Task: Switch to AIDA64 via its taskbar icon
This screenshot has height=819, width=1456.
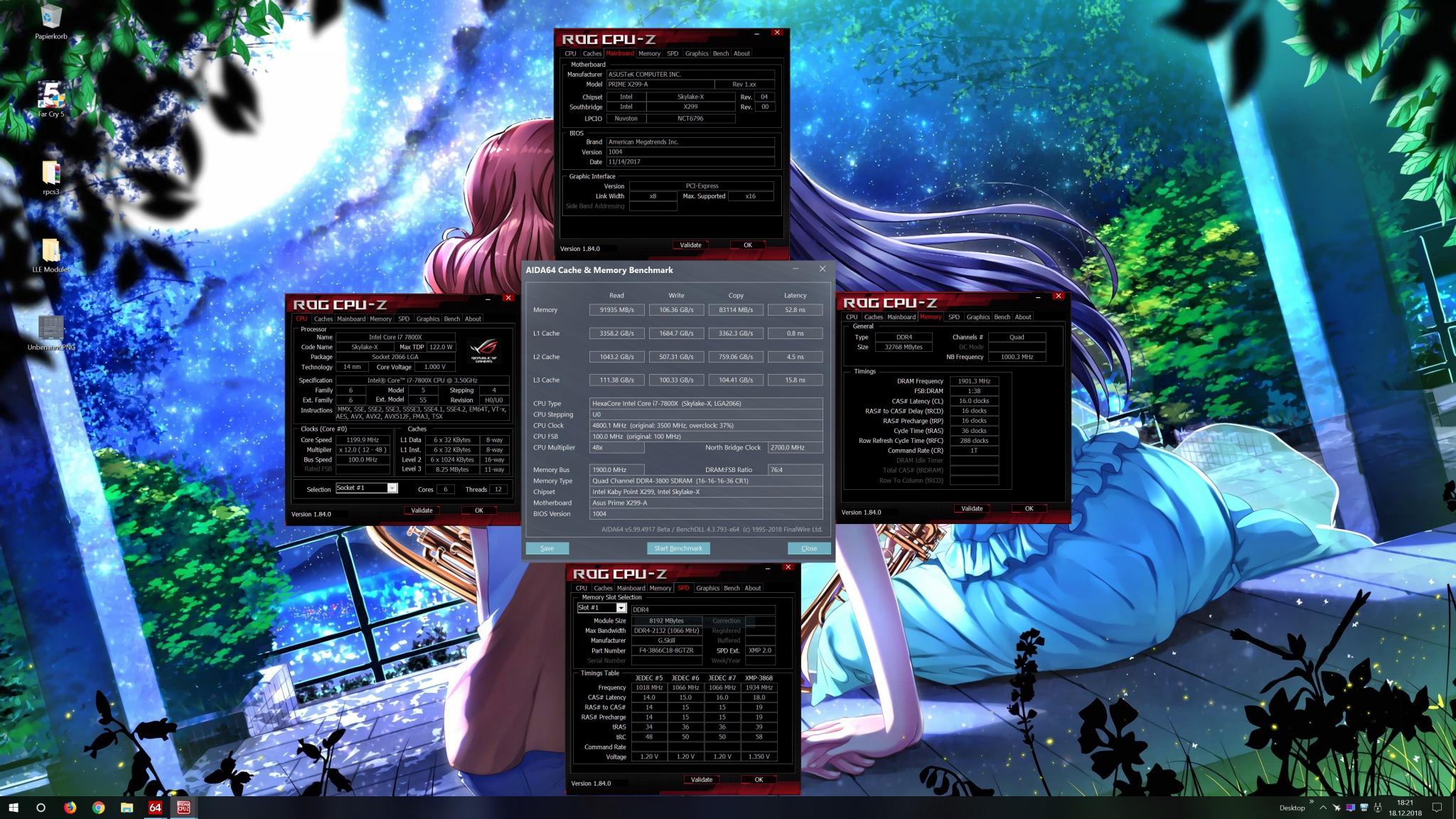Action: click(155, 807)
